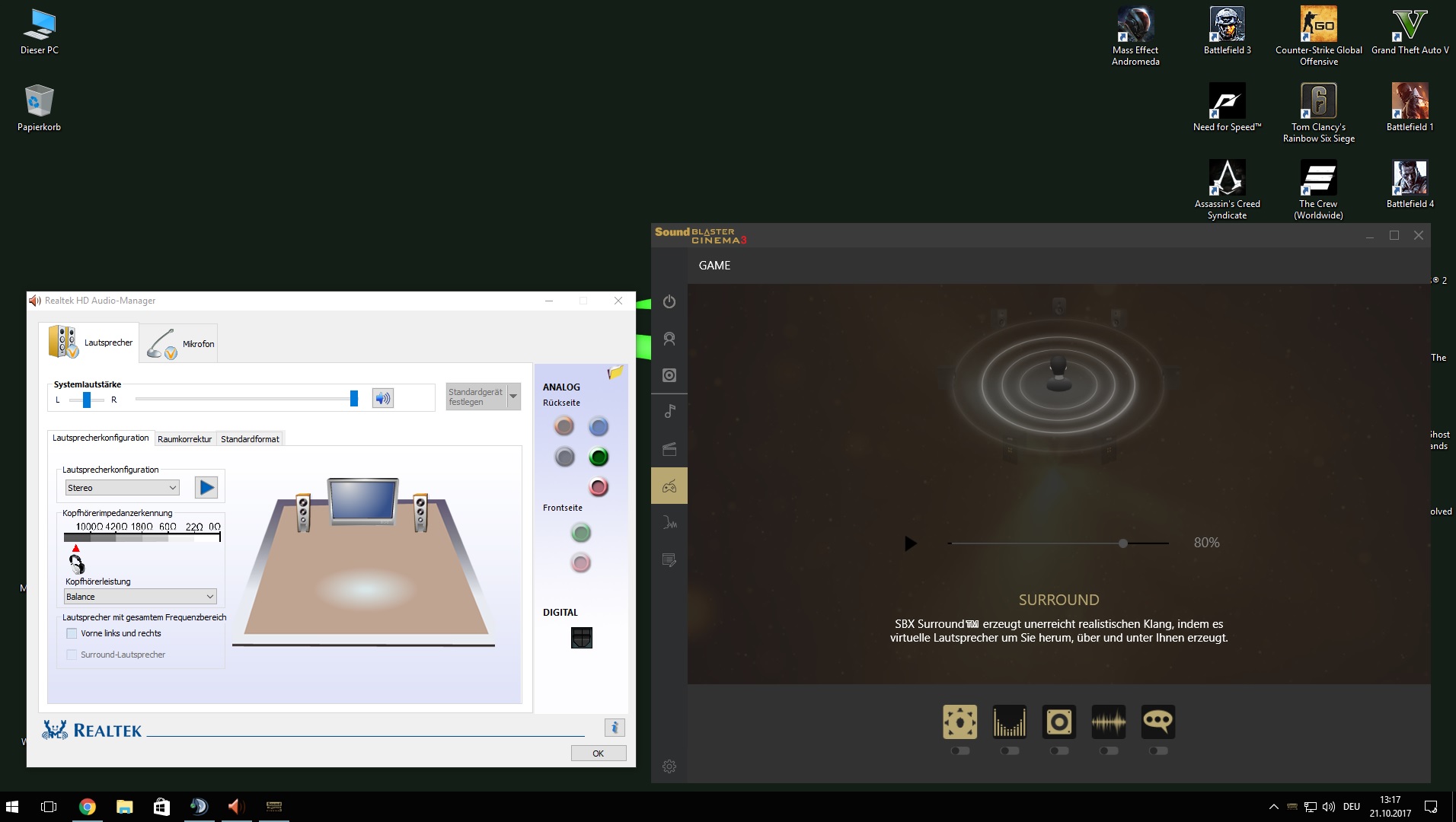Open the headset profile icon in Sound Blaster sidebar
This screenshot has height=822, width=1456.
pos(669,339)
